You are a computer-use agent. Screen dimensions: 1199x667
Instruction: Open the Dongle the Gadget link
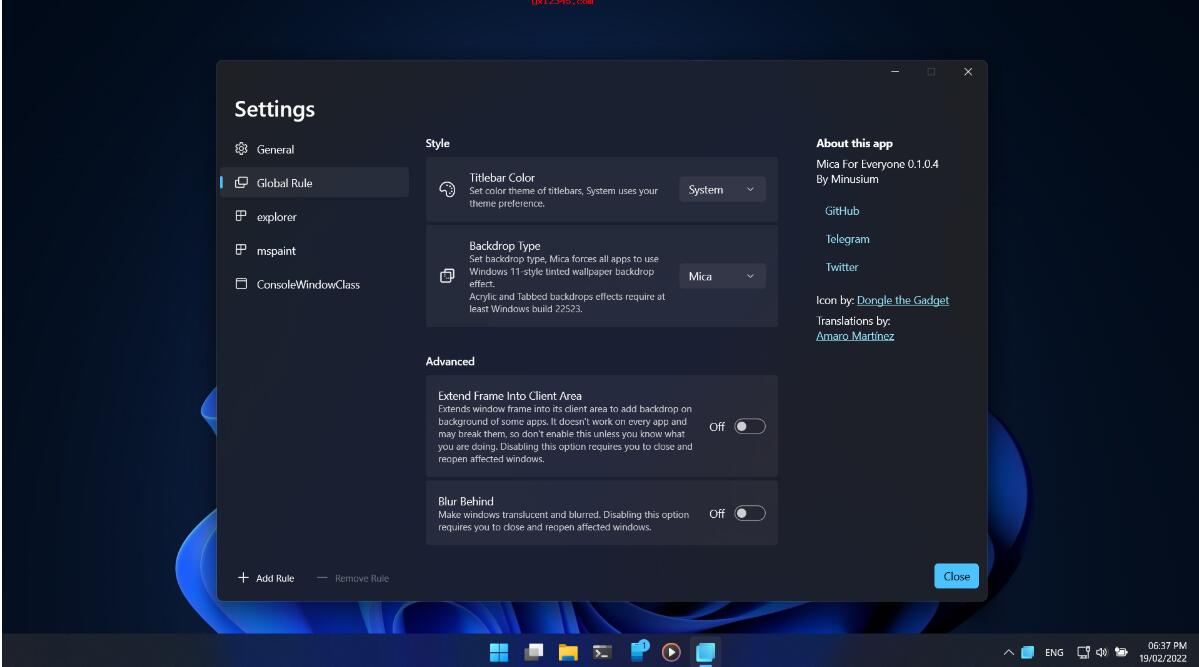tap(903, 300)
